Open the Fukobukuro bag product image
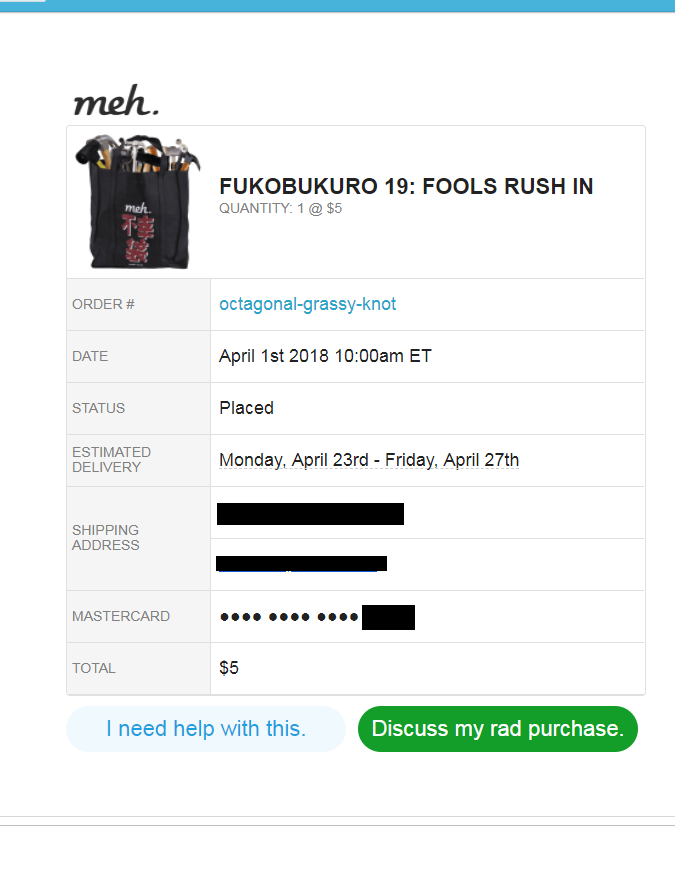675x880 pixels. 139,202
